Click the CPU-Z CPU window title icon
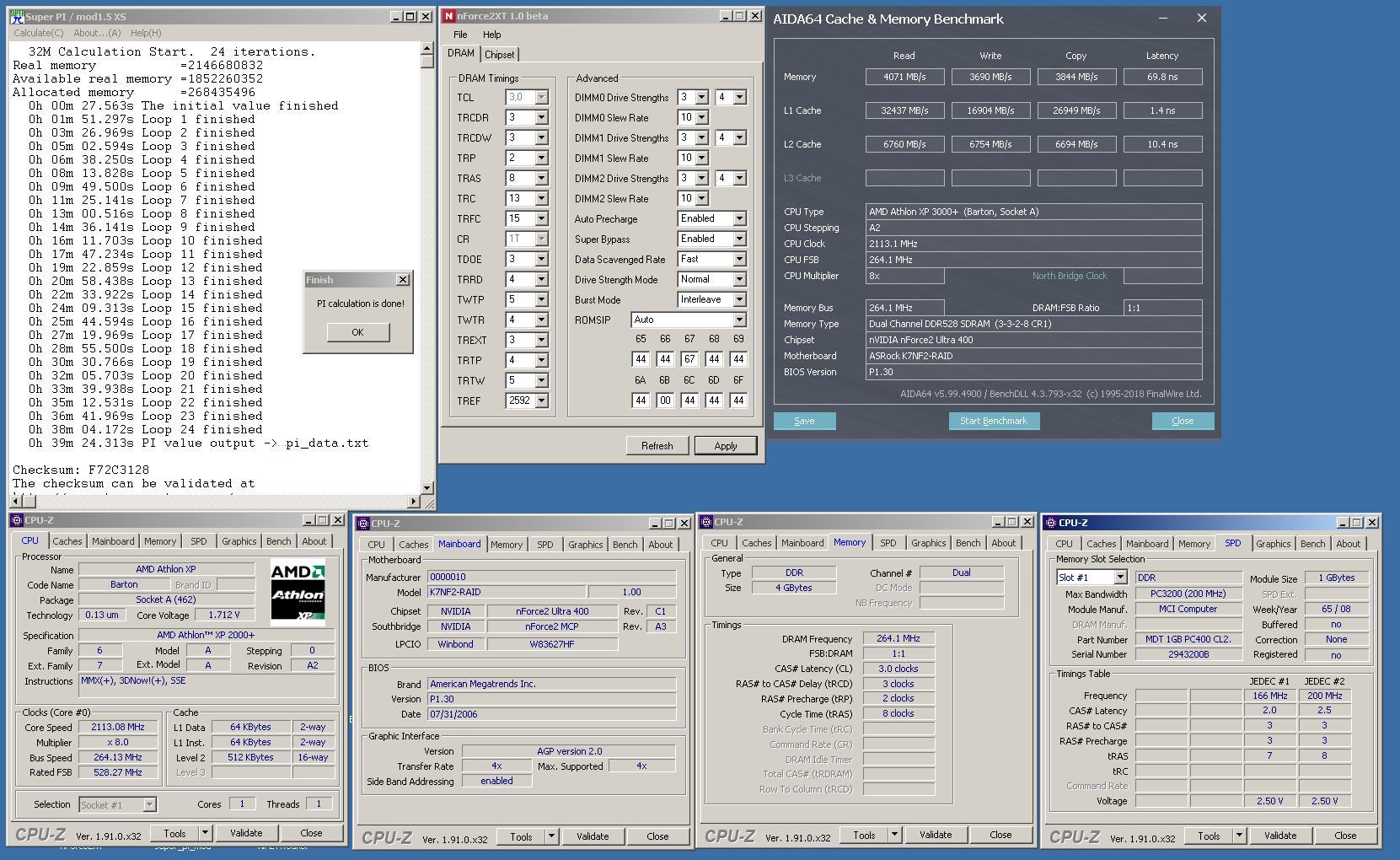The height and width of the screenshot is (860, 1400). click(x=17, y=520)
